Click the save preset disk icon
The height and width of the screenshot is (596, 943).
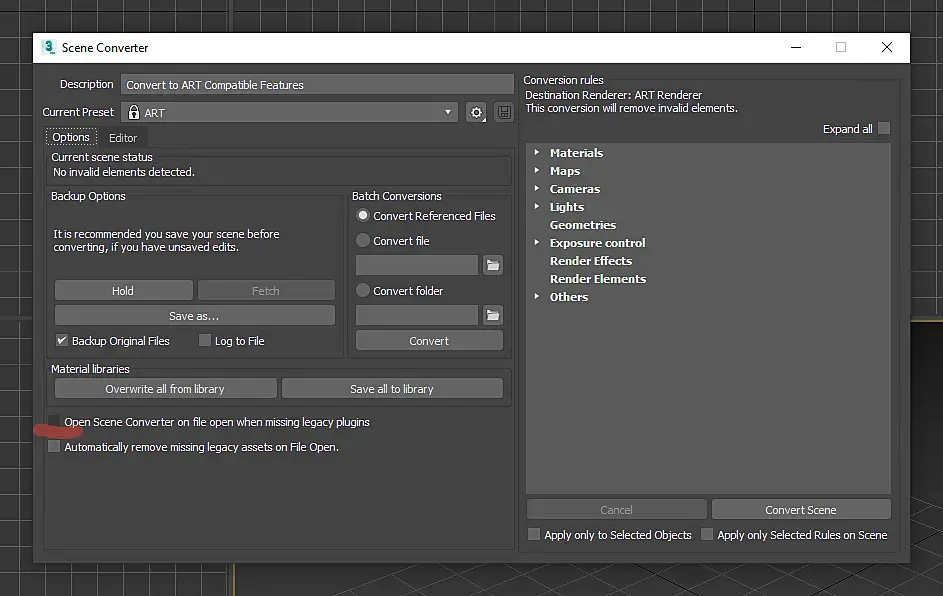tap(504, 112)
